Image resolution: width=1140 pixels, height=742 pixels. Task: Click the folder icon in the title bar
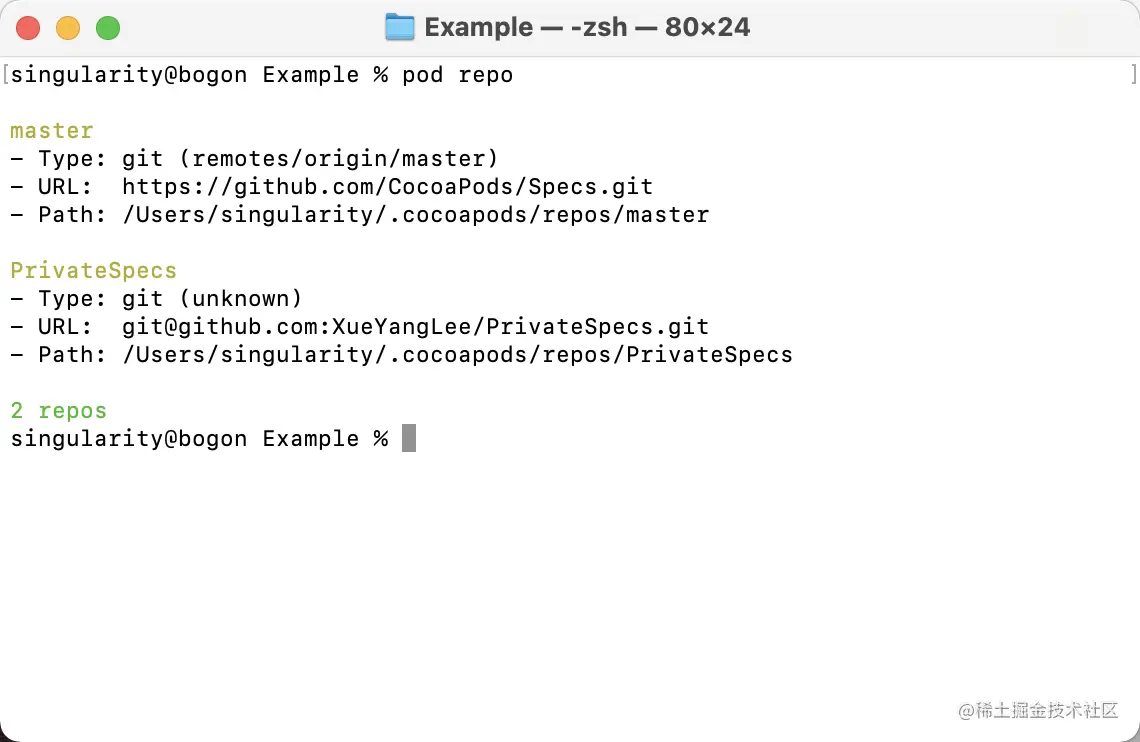tap(400, 27)
